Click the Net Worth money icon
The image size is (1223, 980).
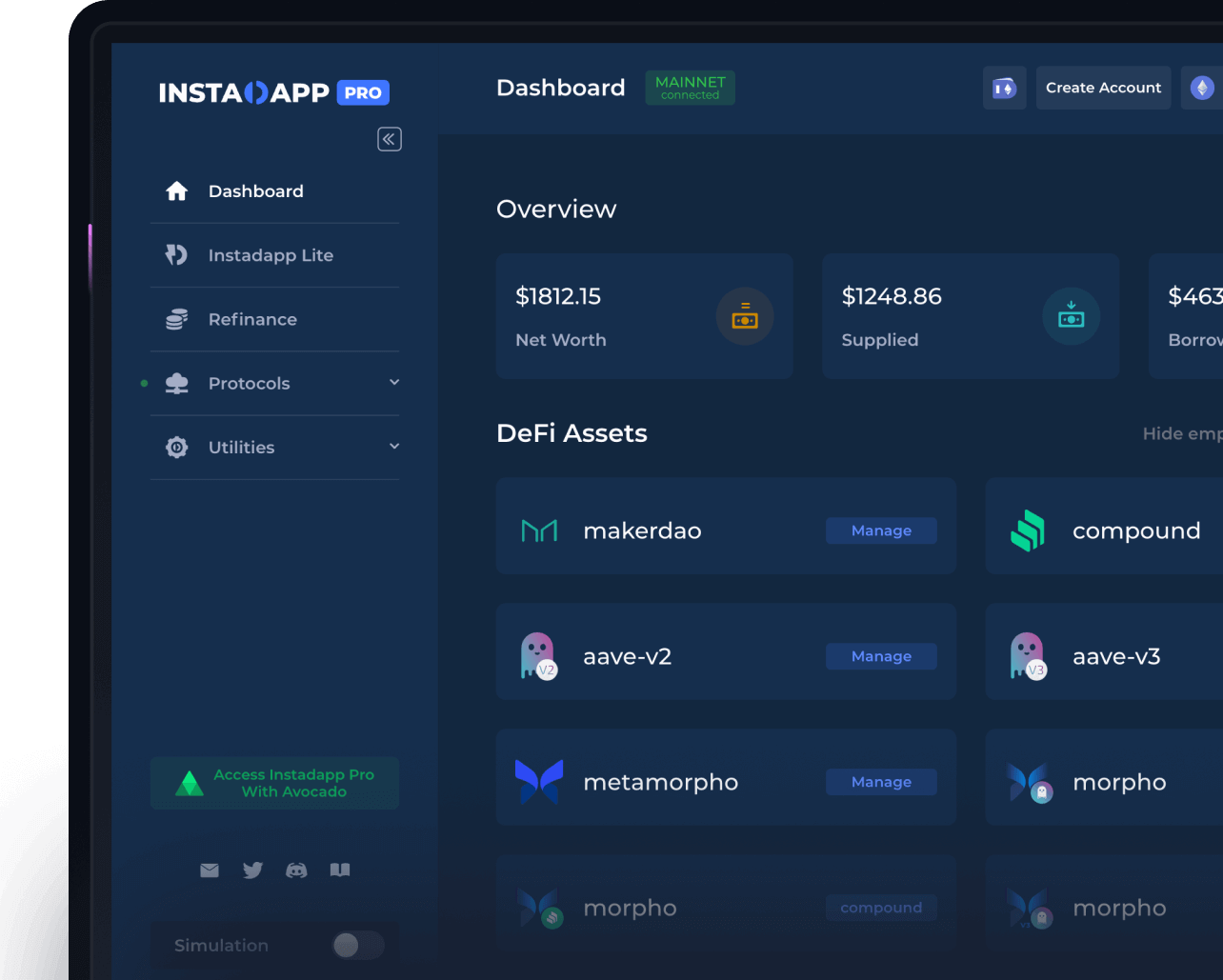[x=745, y=316]
